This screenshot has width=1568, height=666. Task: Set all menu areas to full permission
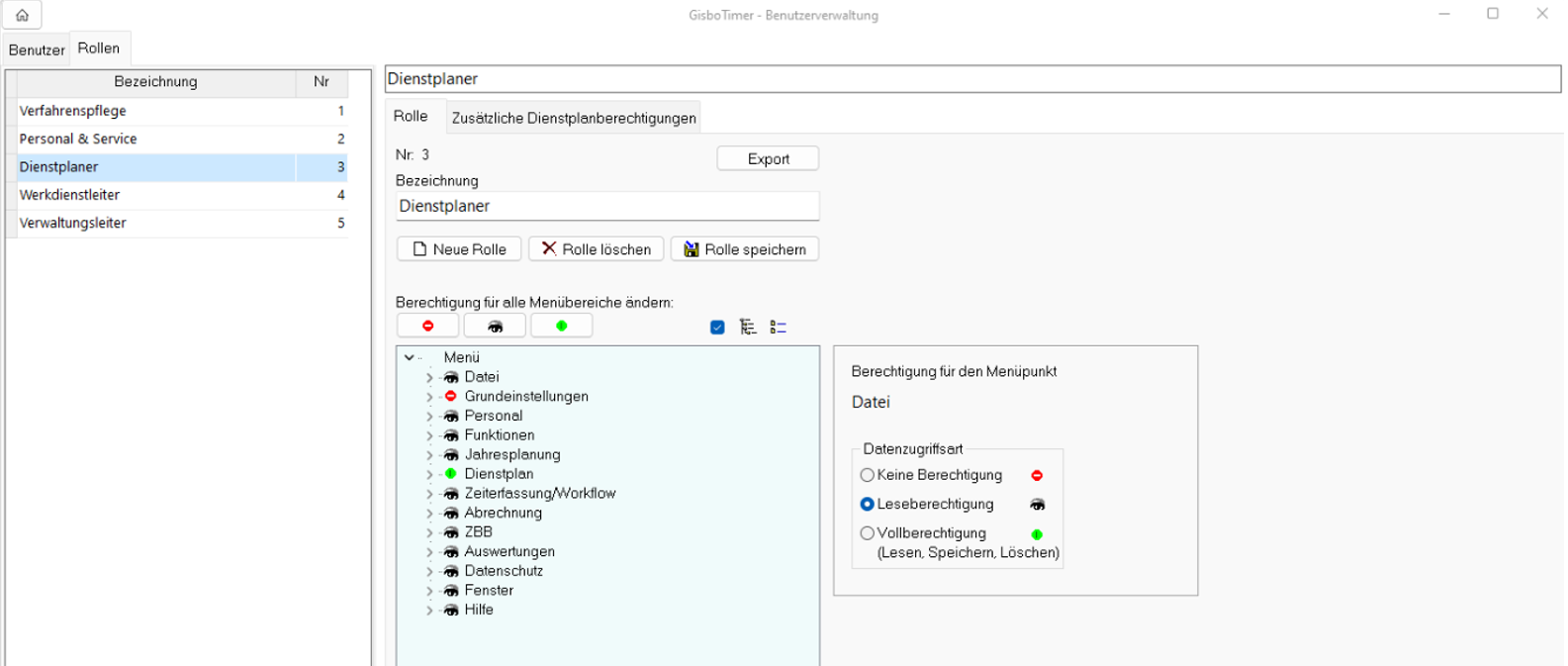point(562,326)
